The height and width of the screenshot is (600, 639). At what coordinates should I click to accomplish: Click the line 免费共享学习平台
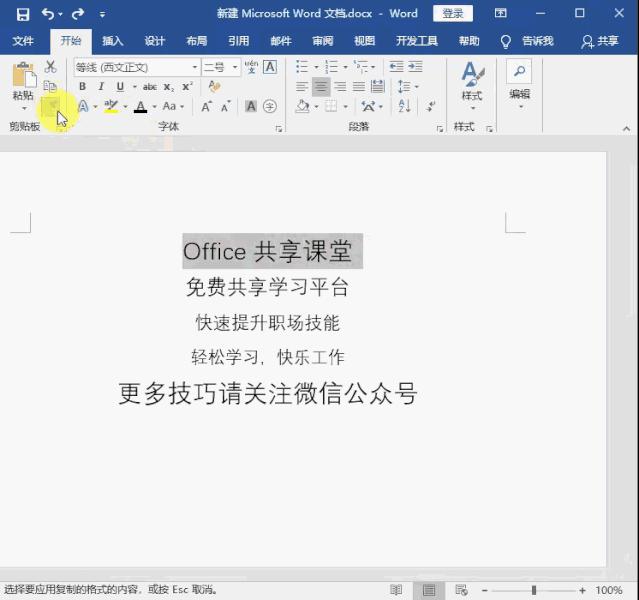point(267,287)
